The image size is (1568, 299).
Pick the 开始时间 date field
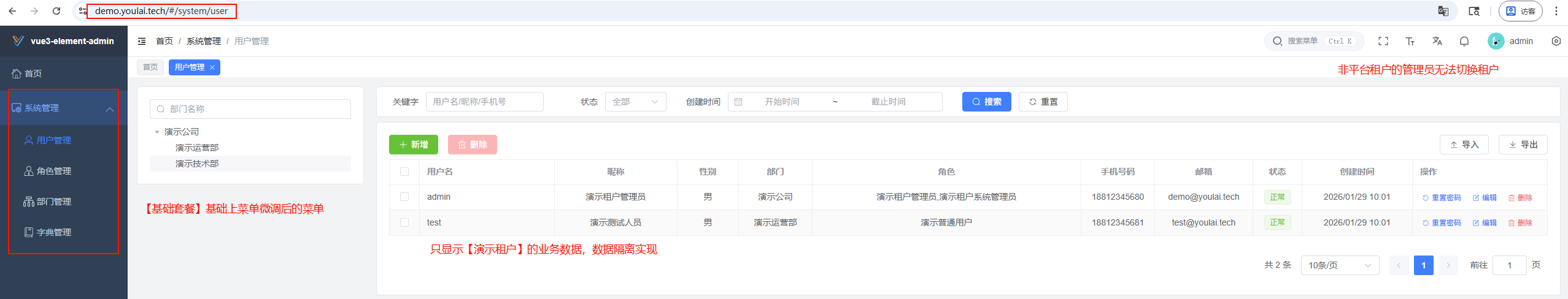(782, 102)
